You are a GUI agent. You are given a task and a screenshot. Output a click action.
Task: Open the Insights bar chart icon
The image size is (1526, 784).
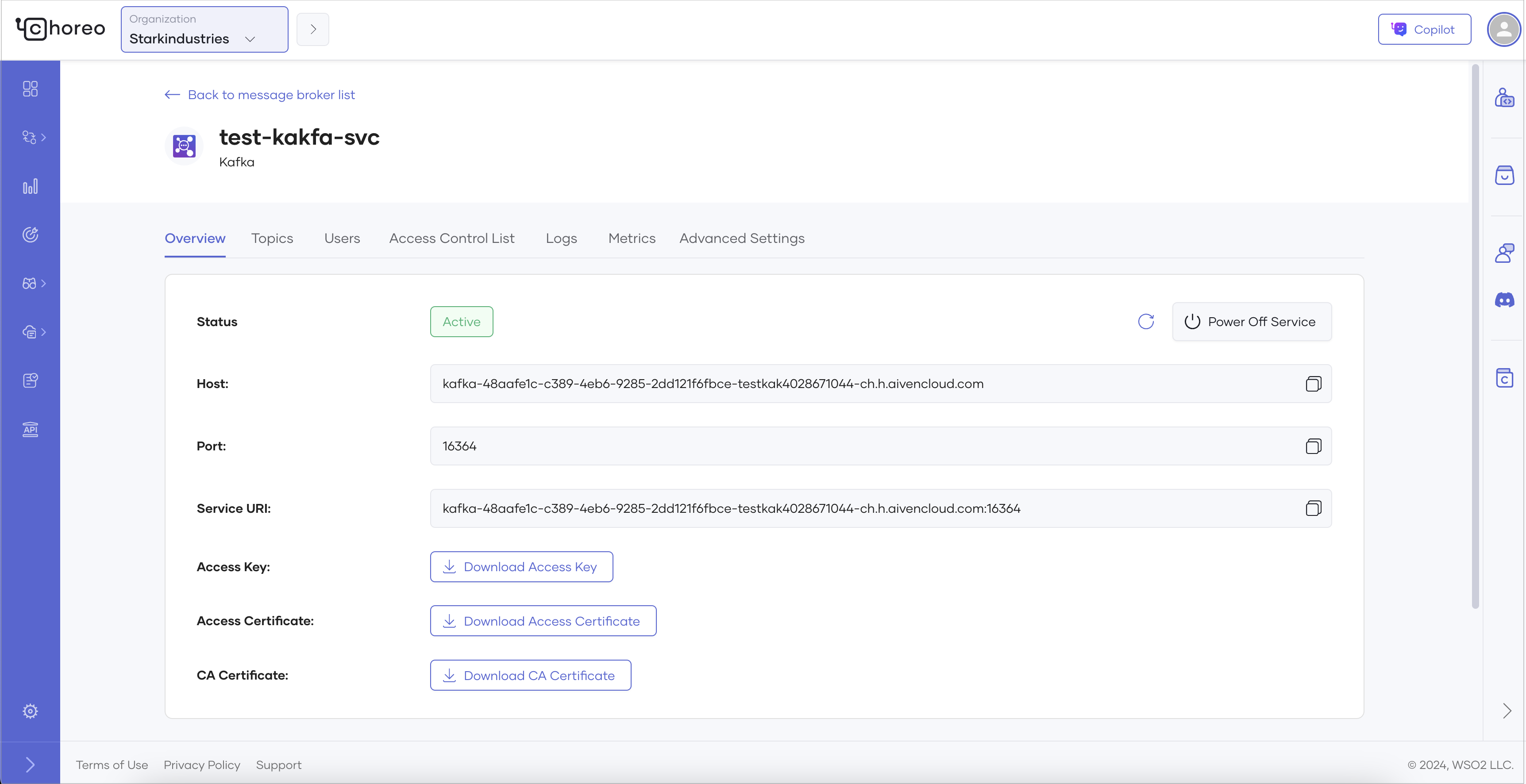tap(30, 185)
